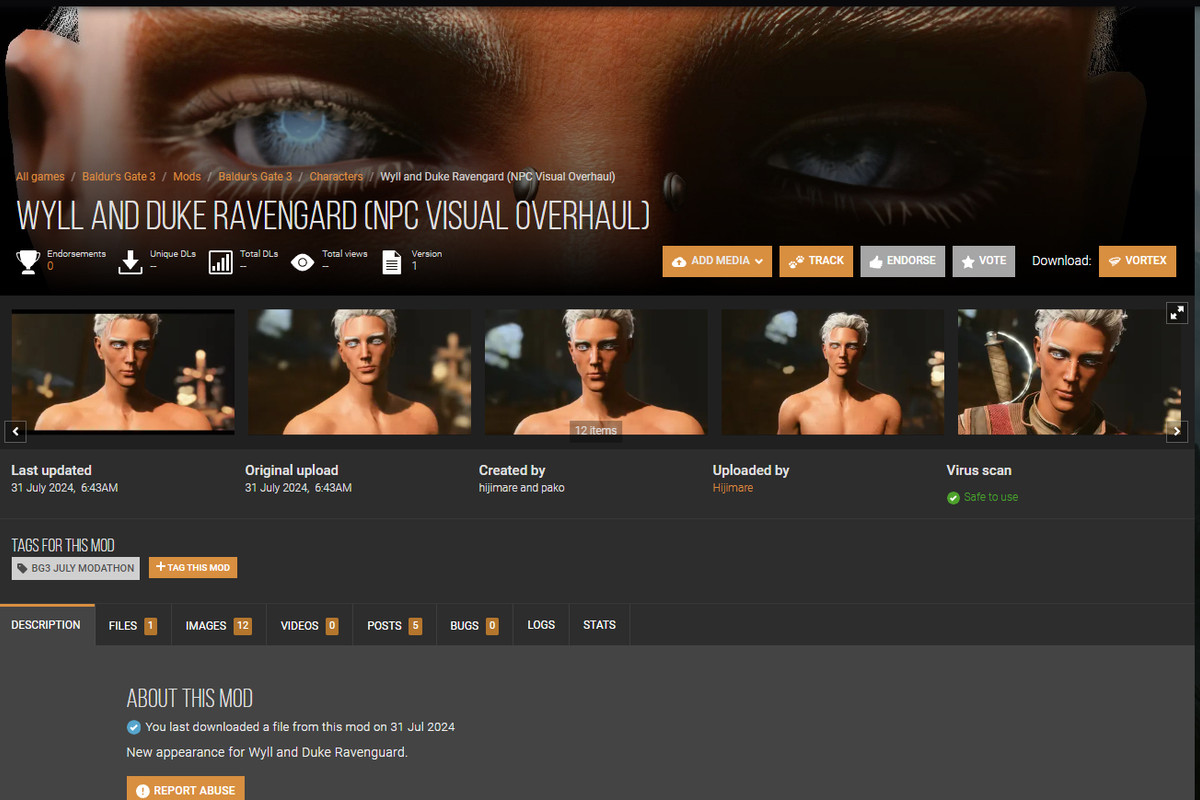This screenshot has height=800, width=1200.
Task: Show previous gallery image
Action: pos(15,432)
